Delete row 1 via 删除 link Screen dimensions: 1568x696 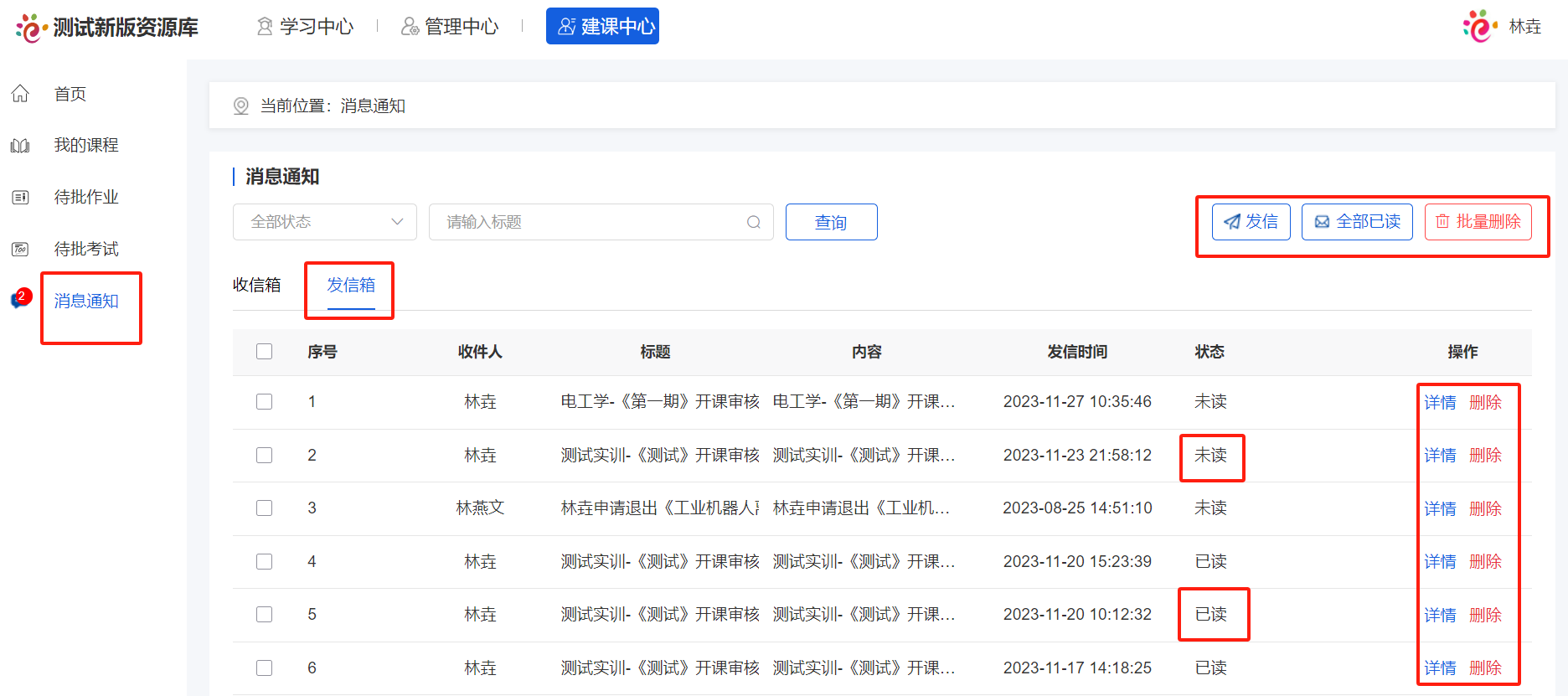click(x=1485, y=403)
